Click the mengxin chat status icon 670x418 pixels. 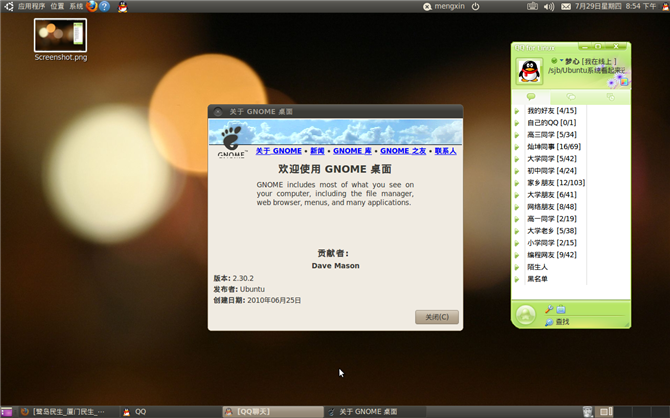pyautogui.click(x=427, y=6)
